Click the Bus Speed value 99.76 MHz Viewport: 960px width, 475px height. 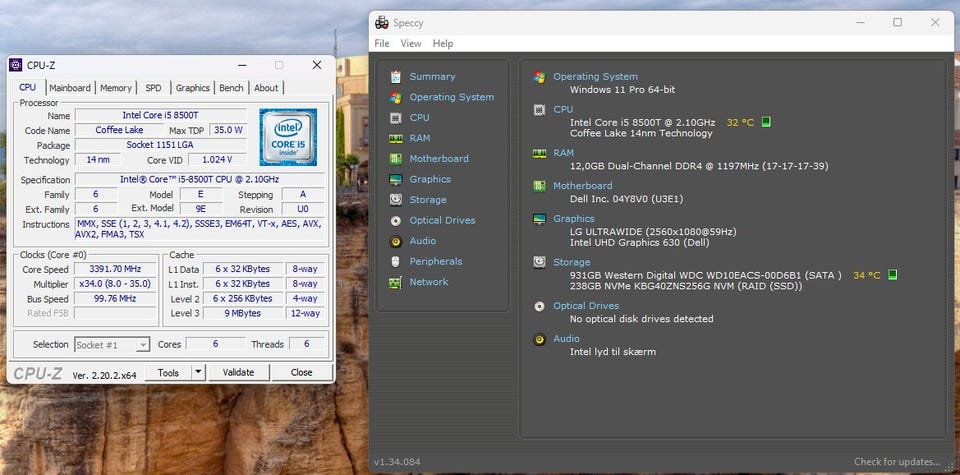115,299
